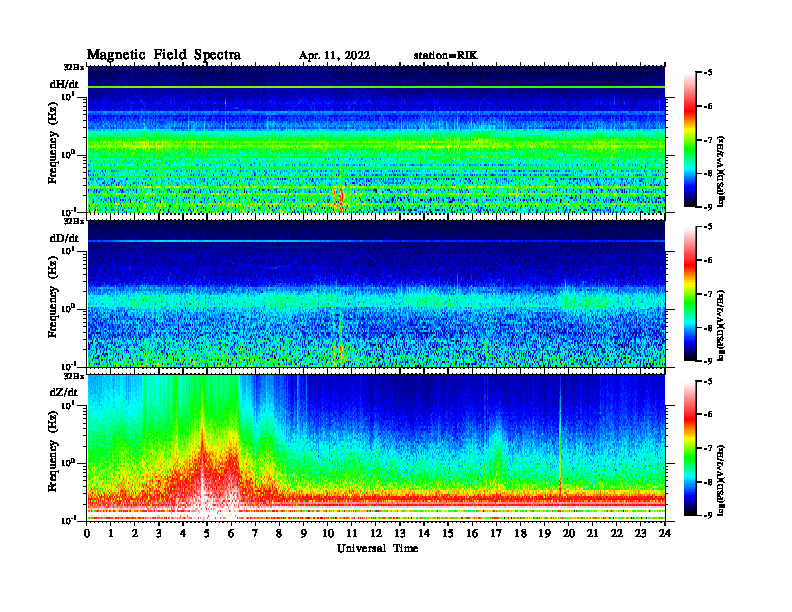Click hour tick label "4" on time axis
This screenshot has height=612, width=792.
(183, 533)
